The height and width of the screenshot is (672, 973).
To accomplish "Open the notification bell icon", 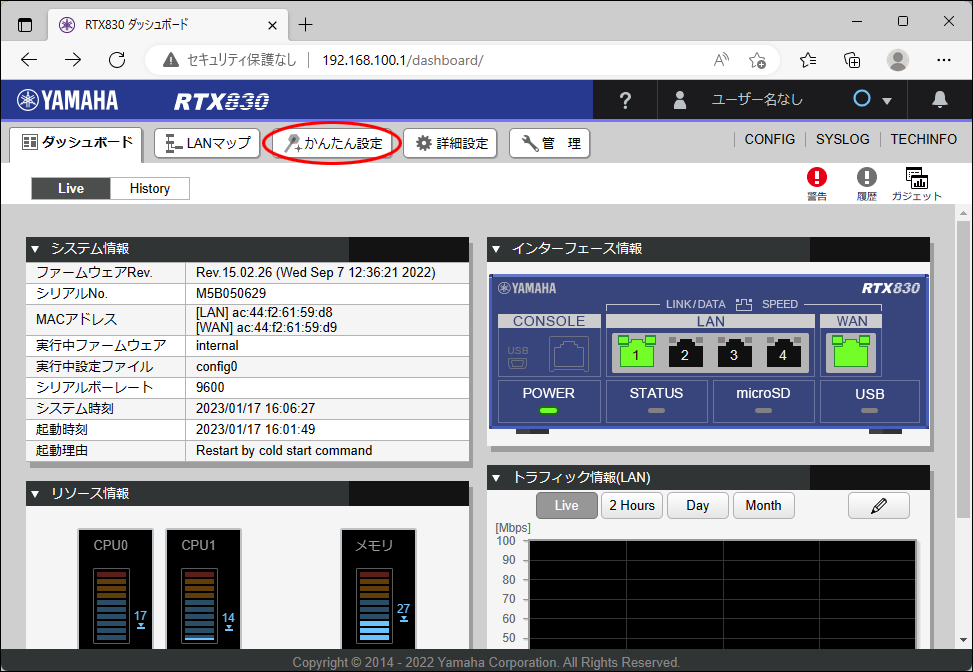I will pos(940,100).
